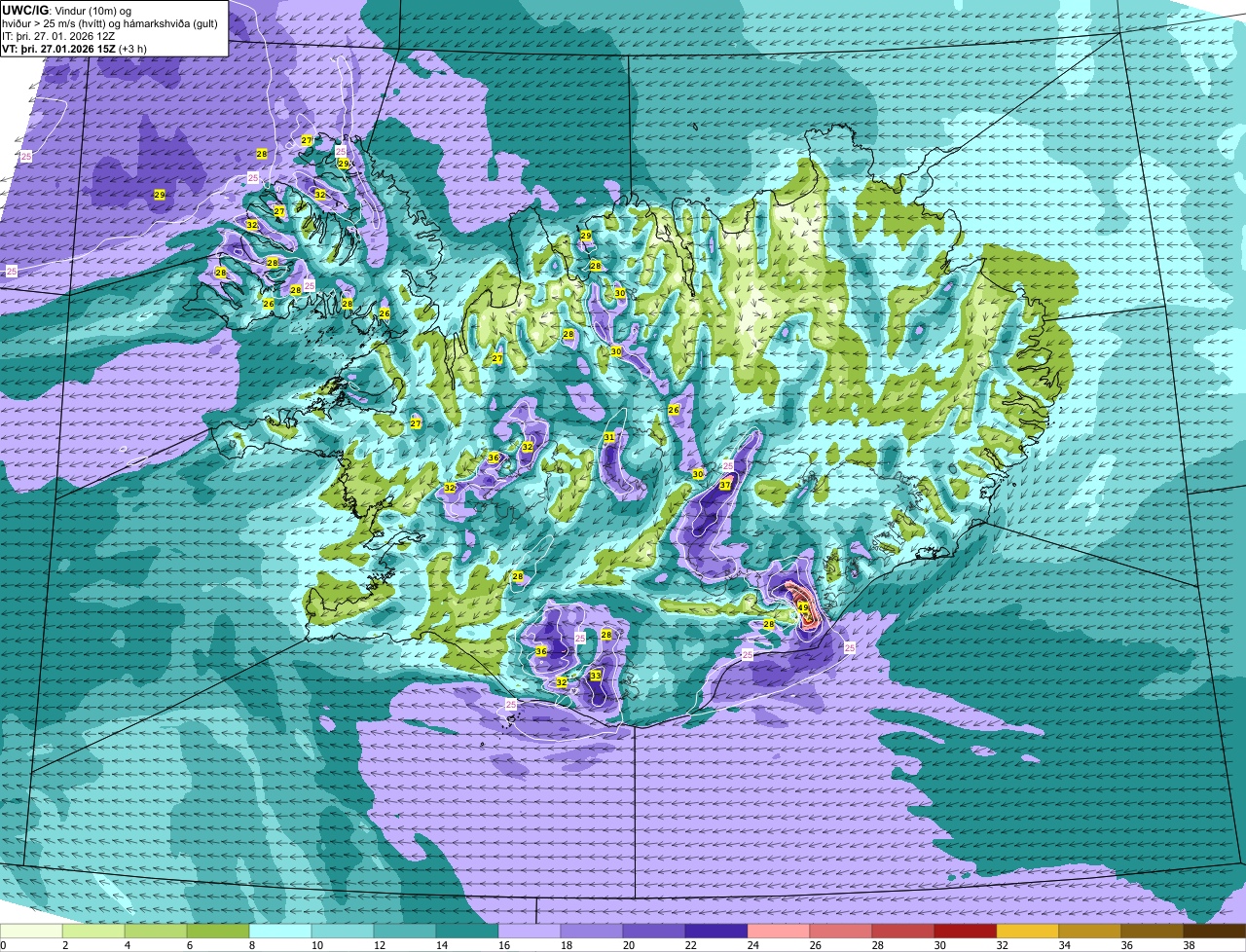The width and height of the screenshot is (1246, 952).
Task: Click the color scale tick label '24'
Action: 752,945
